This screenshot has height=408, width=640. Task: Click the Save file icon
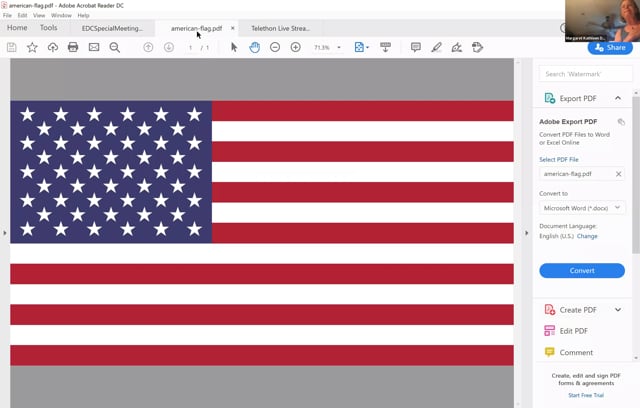tap(11, 47)
